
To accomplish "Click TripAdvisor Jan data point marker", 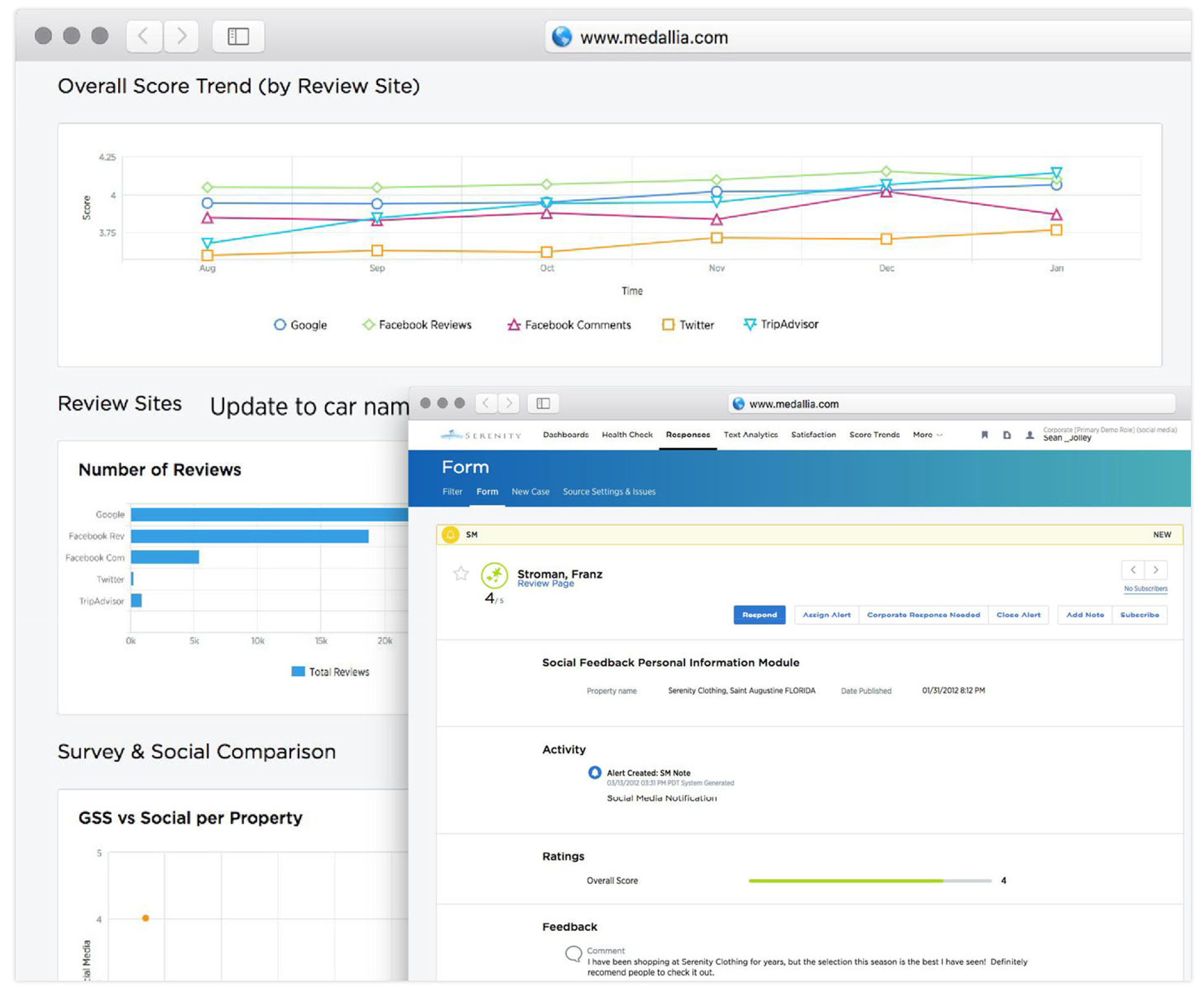I will [1056, 172].
